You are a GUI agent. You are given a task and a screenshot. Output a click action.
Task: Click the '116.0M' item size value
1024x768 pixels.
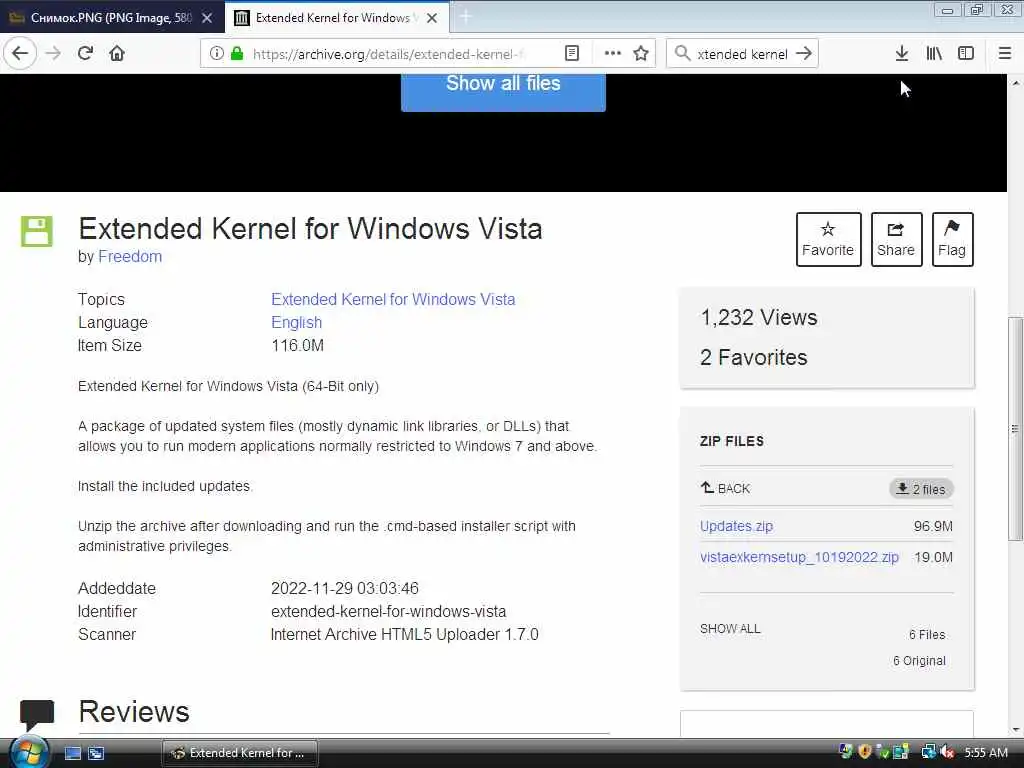297,345
